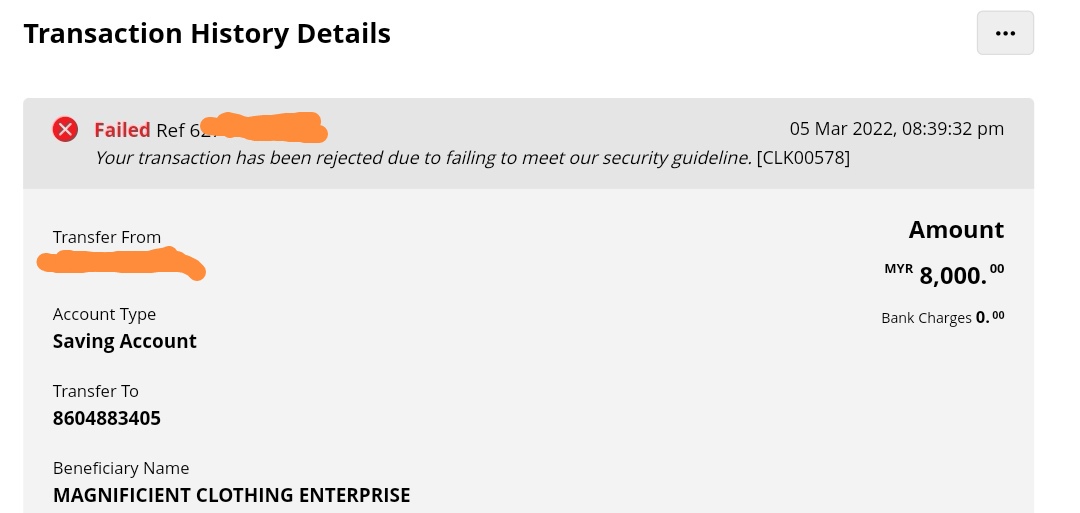The width and height of the screenshot is (1080, 513).
Task: Click the redacted reference number
Action: [265, 127]
